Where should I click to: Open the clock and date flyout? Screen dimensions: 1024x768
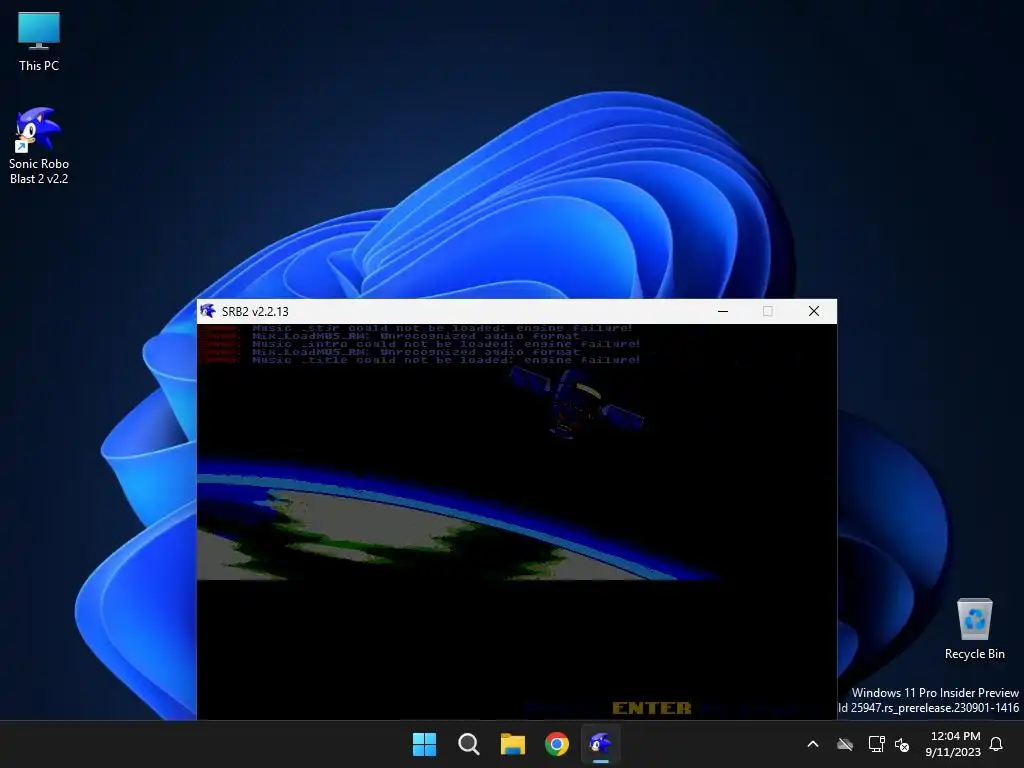coord(953,744)
